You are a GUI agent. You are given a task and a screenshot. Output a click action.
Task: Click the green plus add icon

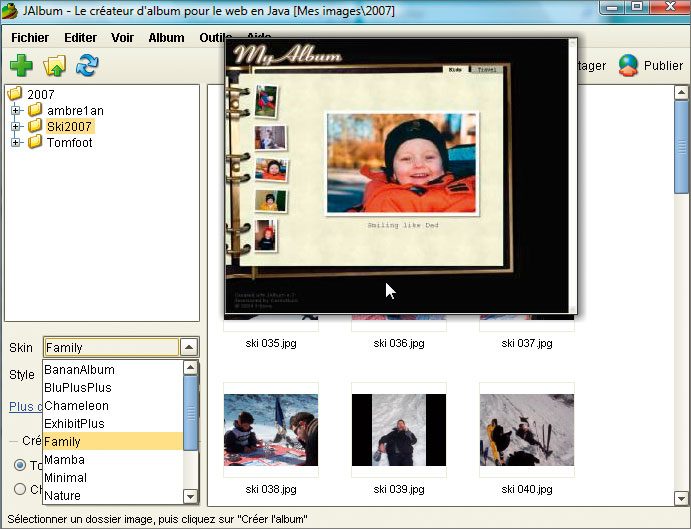coord(21,66)
